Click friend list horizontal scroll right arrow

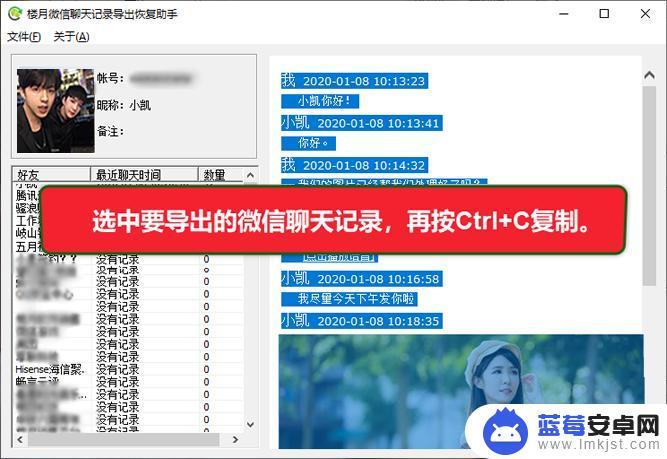pyautogui.click(x=235, y=439)
